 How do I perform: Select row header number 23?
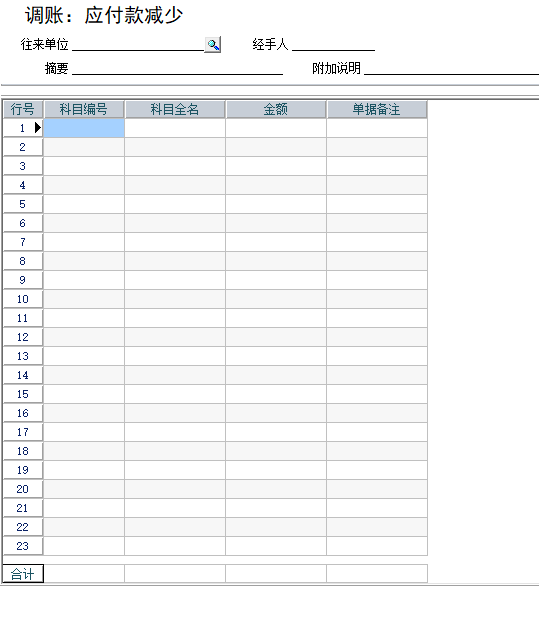point(22,546)
